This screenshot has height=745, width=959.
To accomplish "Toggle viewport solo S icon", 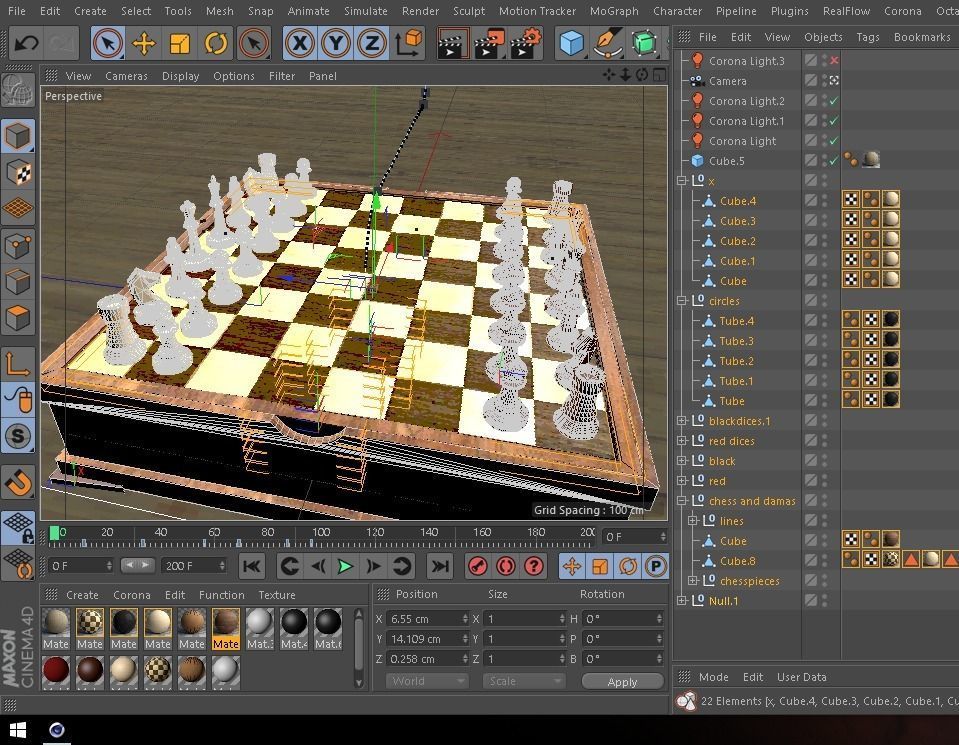I will pos(18,436).
